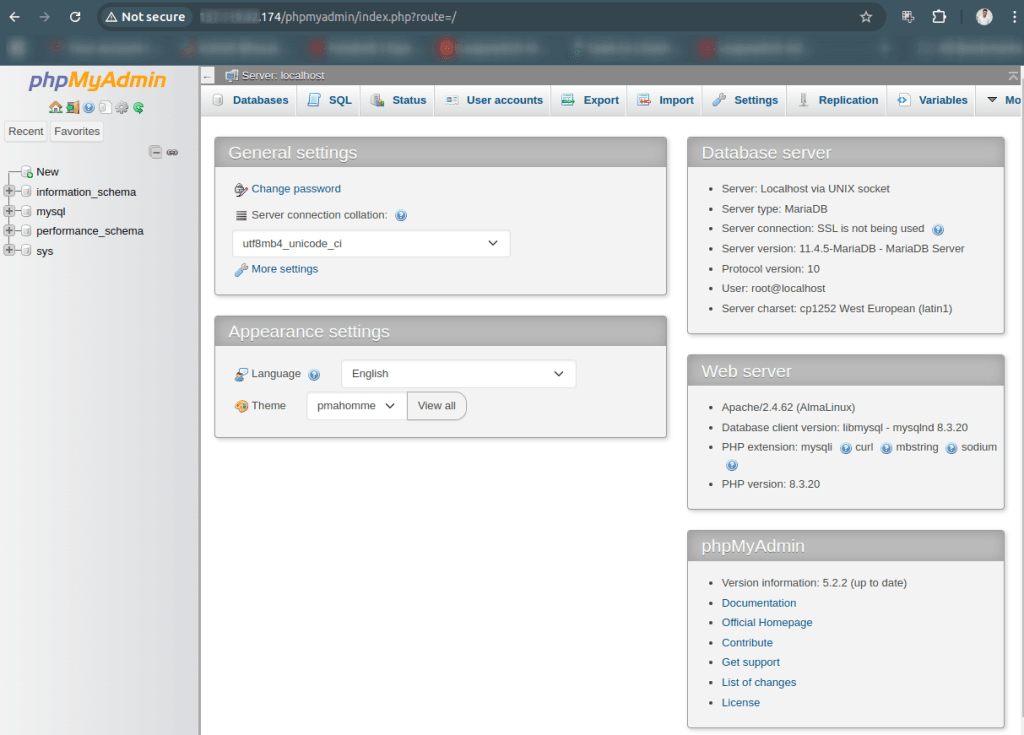
Task: Reload navigation panel green arrow icon
Action: (138, 107)
